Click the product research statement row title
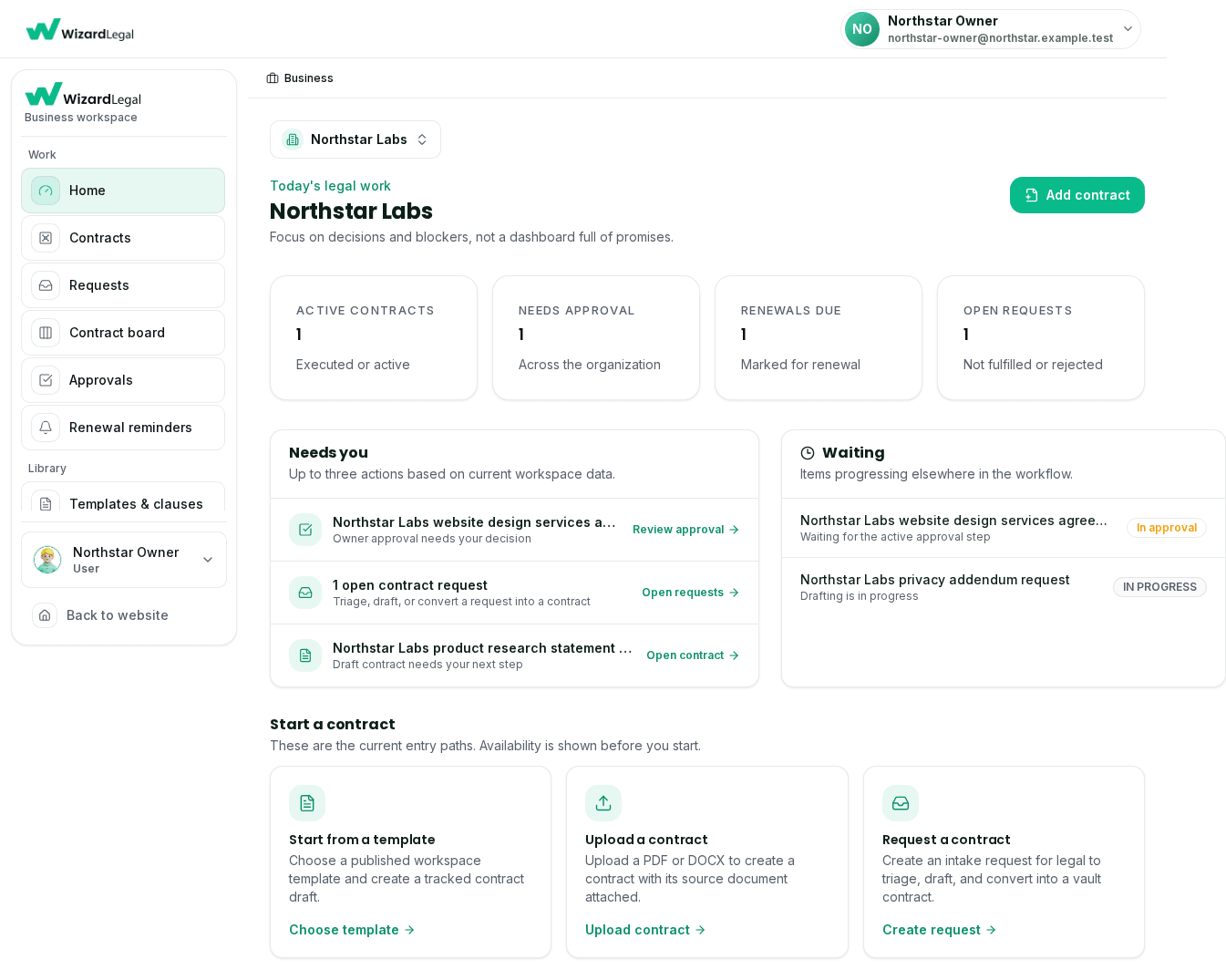 (482, 648)
